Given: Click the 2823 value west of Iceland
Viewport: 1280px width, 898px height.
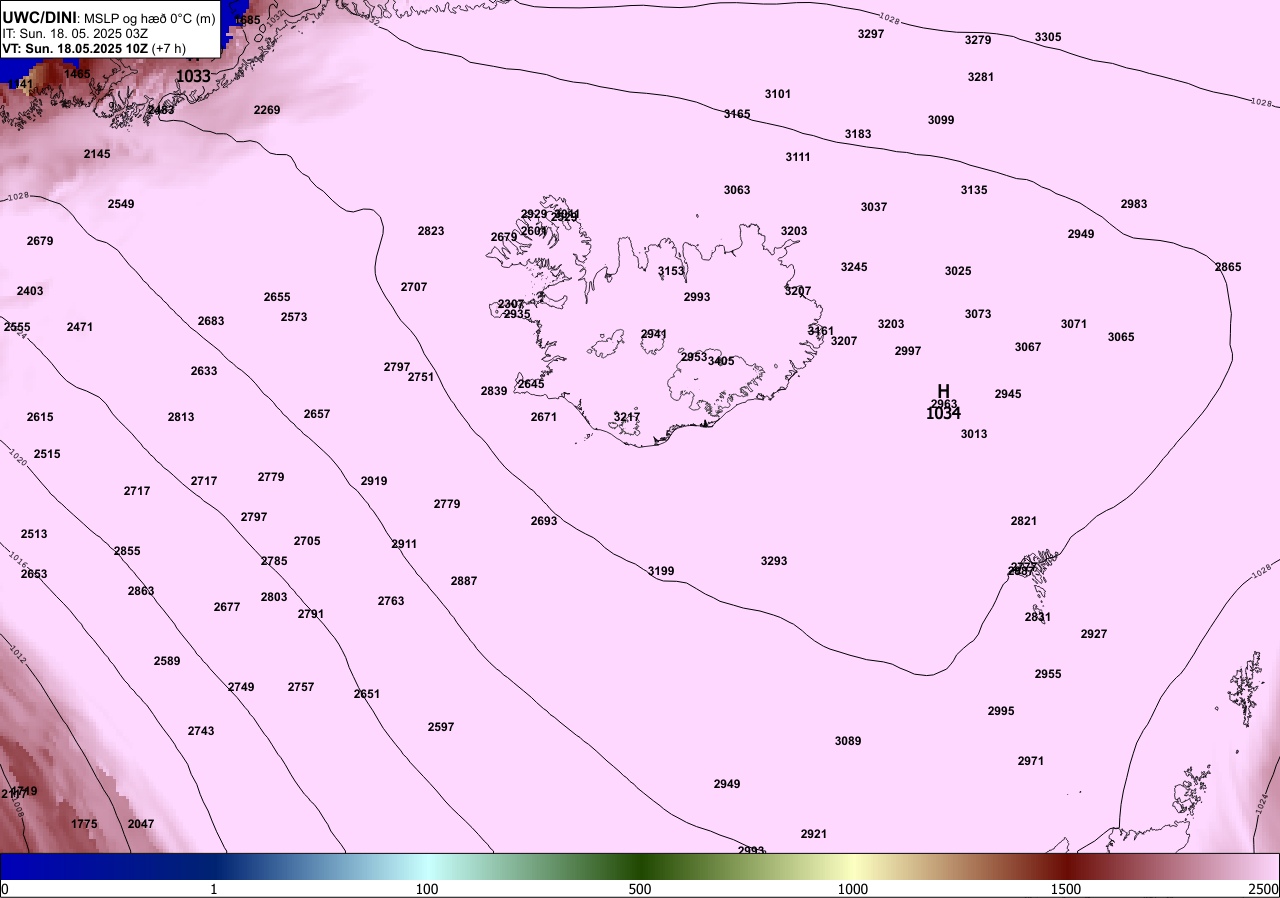Looking at the screenshot, I should click(x=431, y=231).
